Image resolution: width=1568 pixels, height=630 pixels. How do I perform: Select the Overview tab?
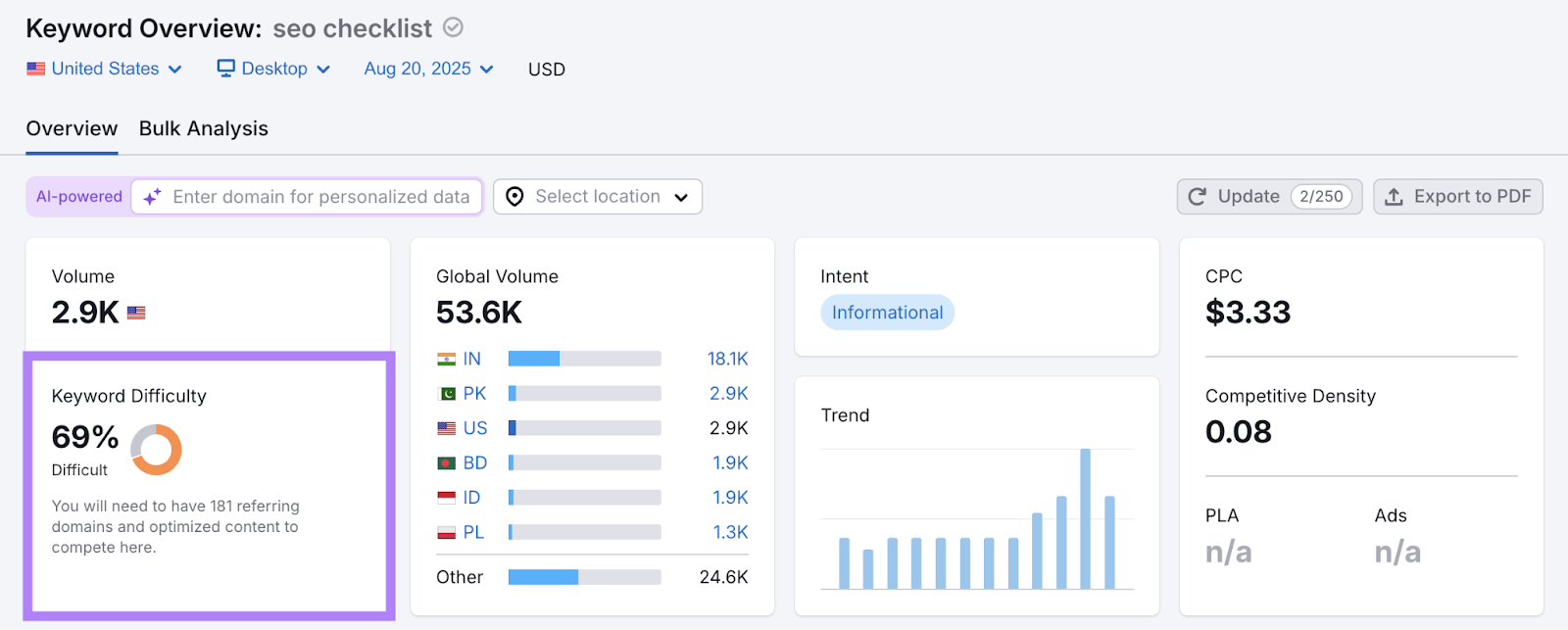(72, 128)
